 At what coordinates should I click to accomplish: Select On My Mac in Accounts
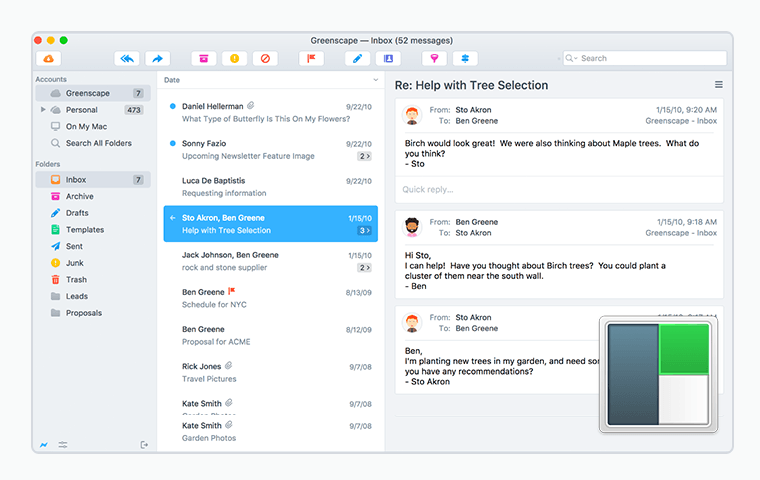pyautogui.click(x=93, y=127)
